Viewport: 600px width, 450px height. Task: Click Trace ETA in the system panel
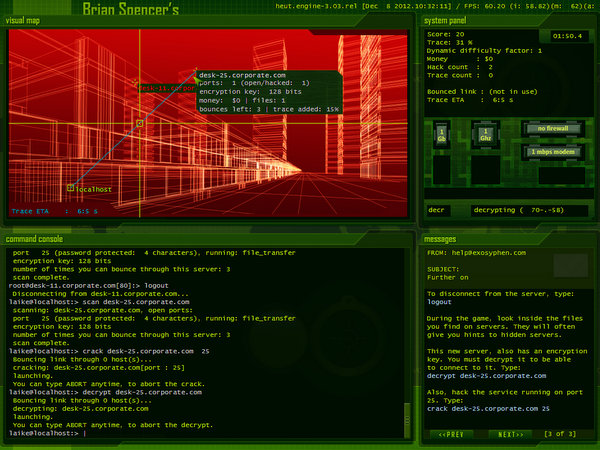pyautogui.click(x=470, y=100)
